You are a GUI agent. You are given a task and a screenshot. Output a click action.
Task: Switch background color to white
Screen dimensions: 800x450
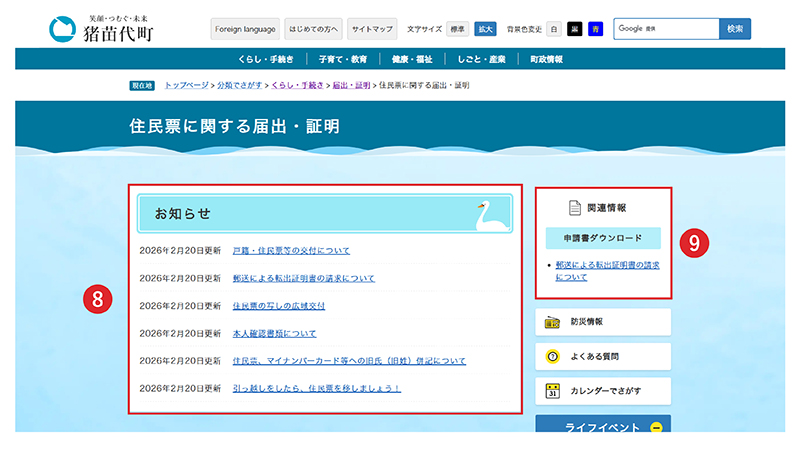554,29
